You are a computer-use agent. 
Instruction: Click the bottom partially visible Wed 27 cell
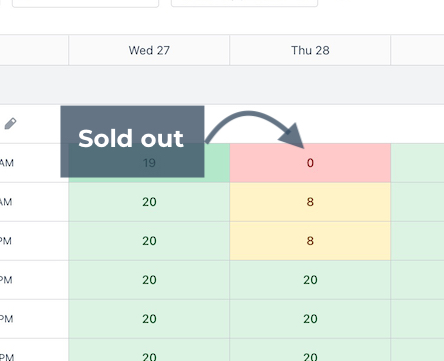(149, 350)
